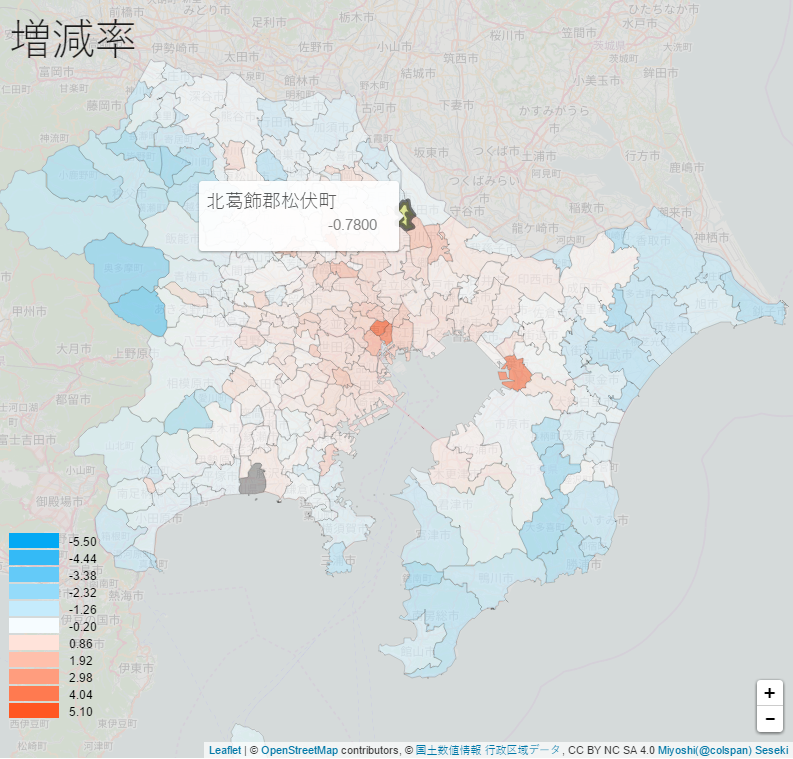This screenshot has height=759, width=793.
Task: Select the 2.98 legend color swatch
Action: 34,677
